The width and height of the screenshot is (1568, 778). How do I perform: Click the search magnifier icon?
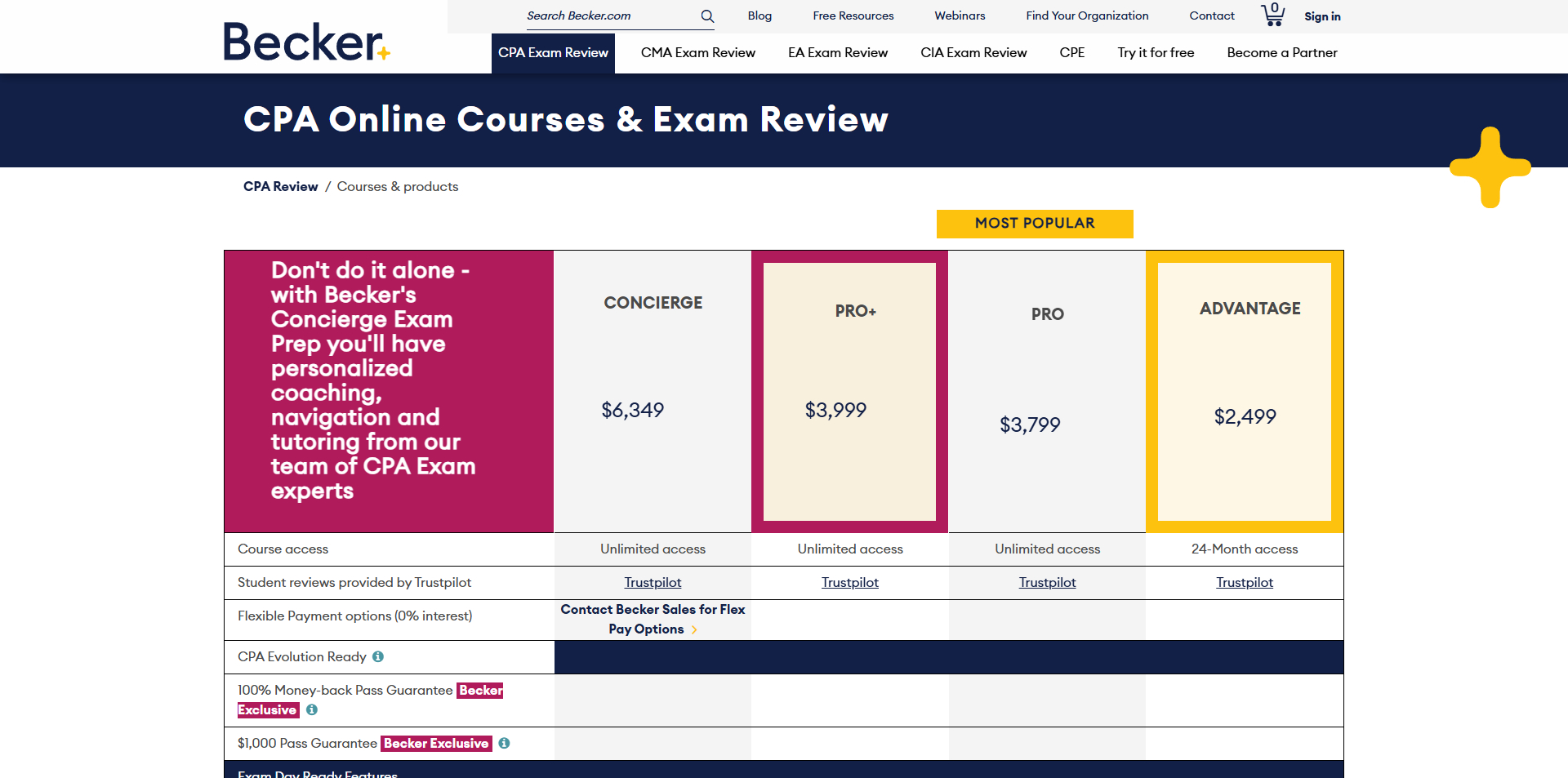(x=707, y=16)
